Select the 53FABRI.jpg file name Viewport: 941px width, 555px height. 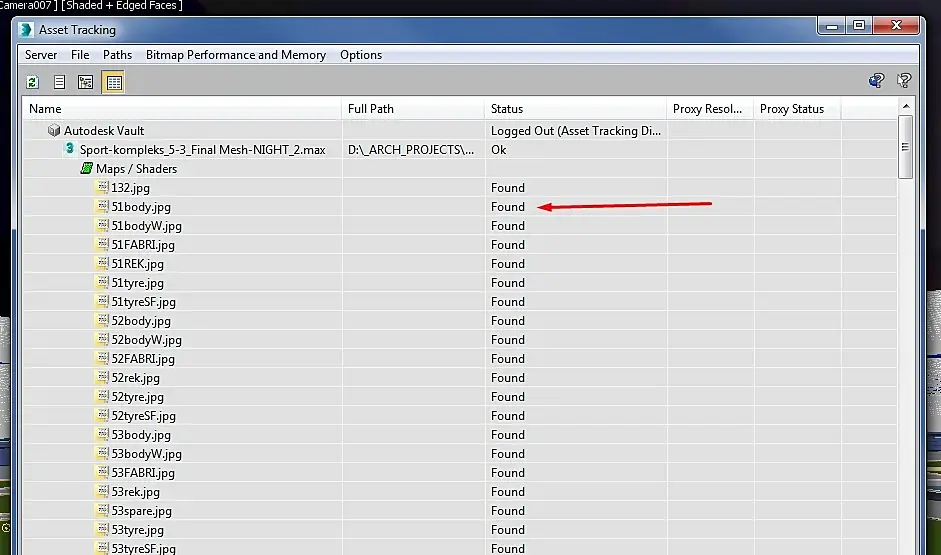tap(143, 473)
